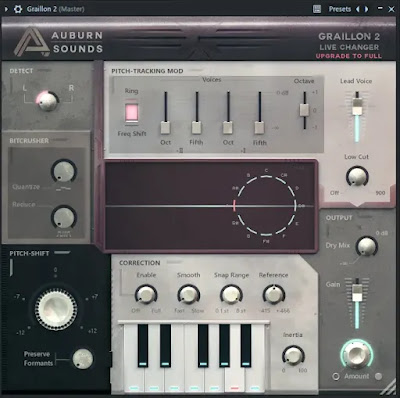The height and width of the screenshot is (398, 400).
Task: Toggle the red-marked A piano key
Action: (234, 380)
